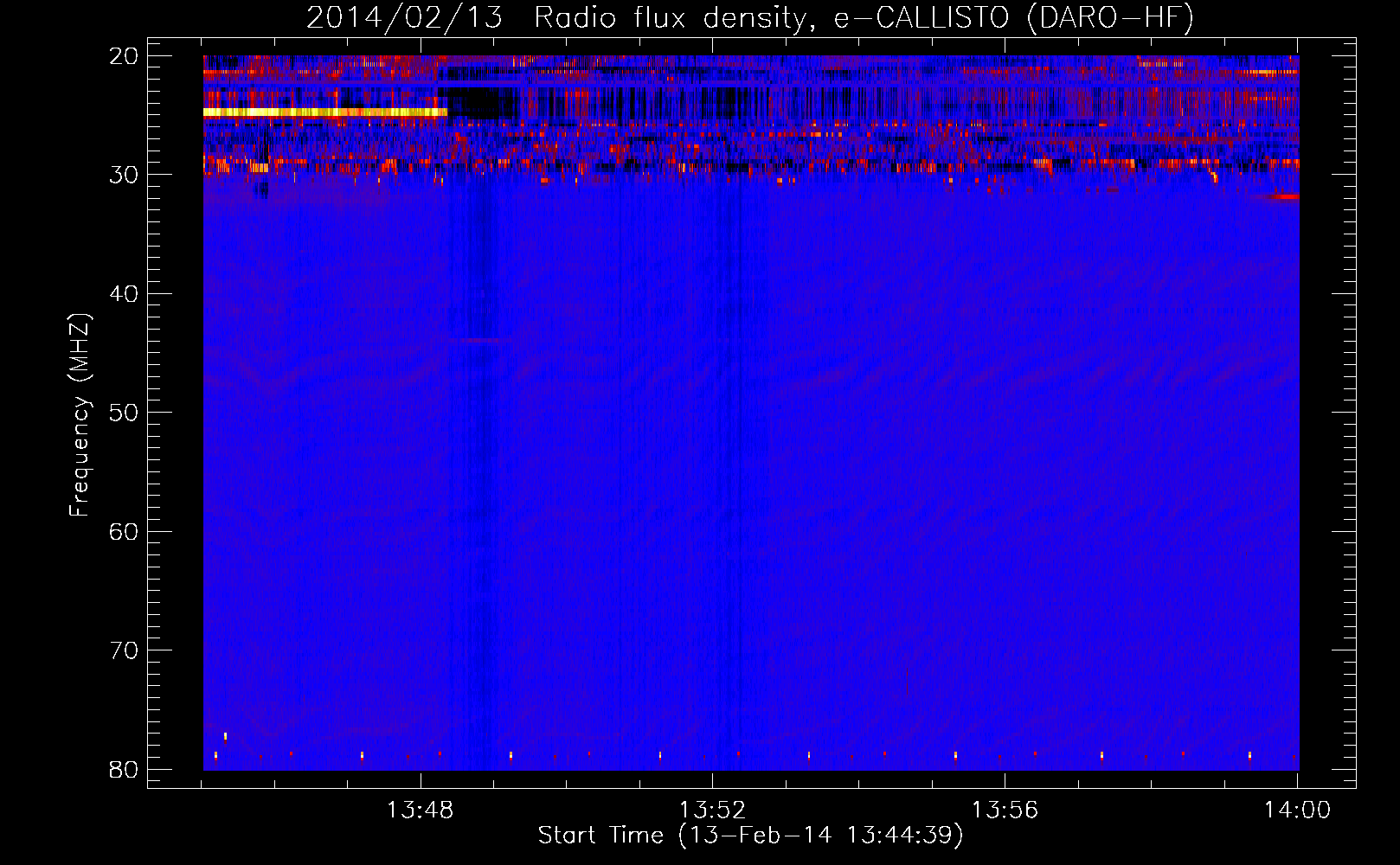
Task: Click the 20 MHz frequency label
Action: click(125, 56)
